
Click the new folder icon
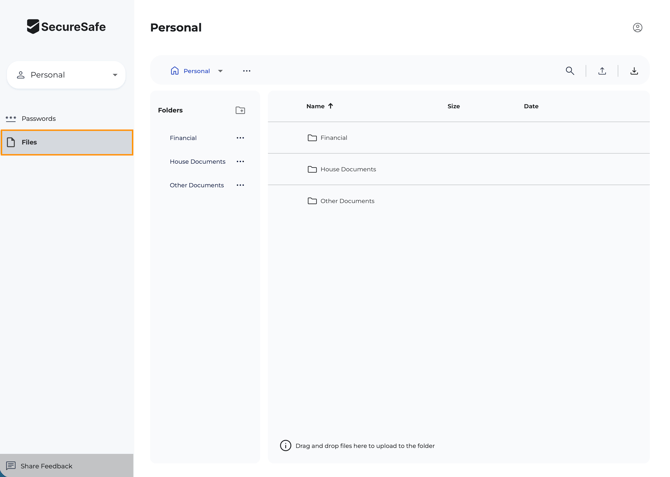[x=240, y=110]
